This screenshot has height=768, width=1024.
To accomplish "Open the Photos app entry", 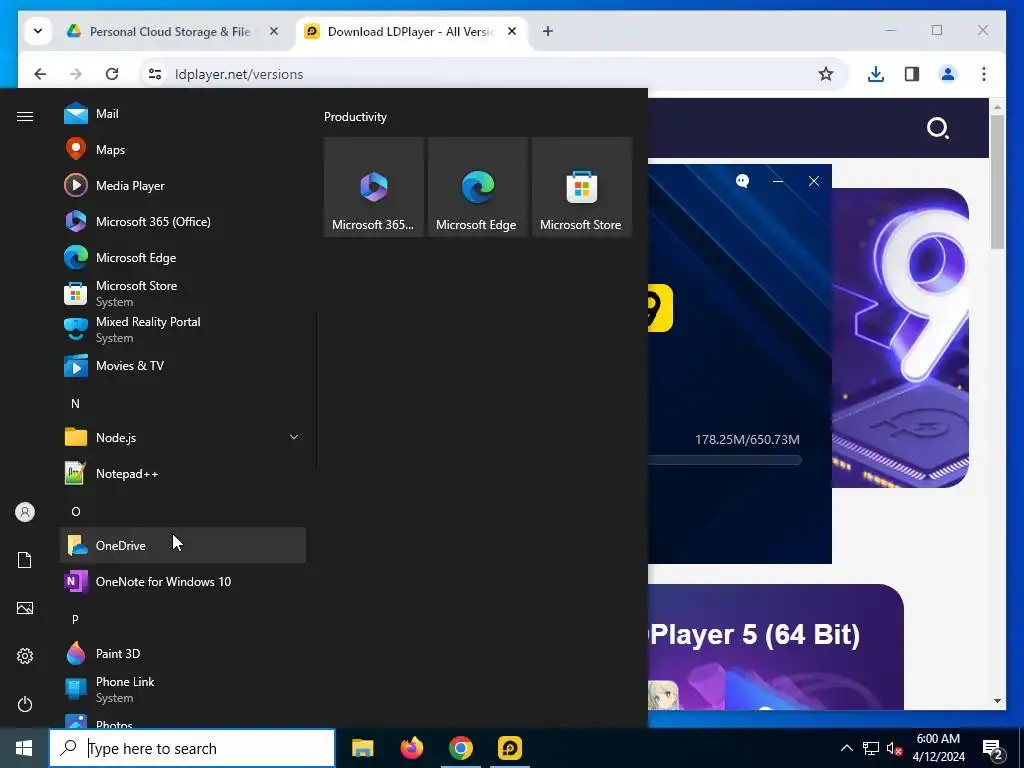I will point(183,719).
